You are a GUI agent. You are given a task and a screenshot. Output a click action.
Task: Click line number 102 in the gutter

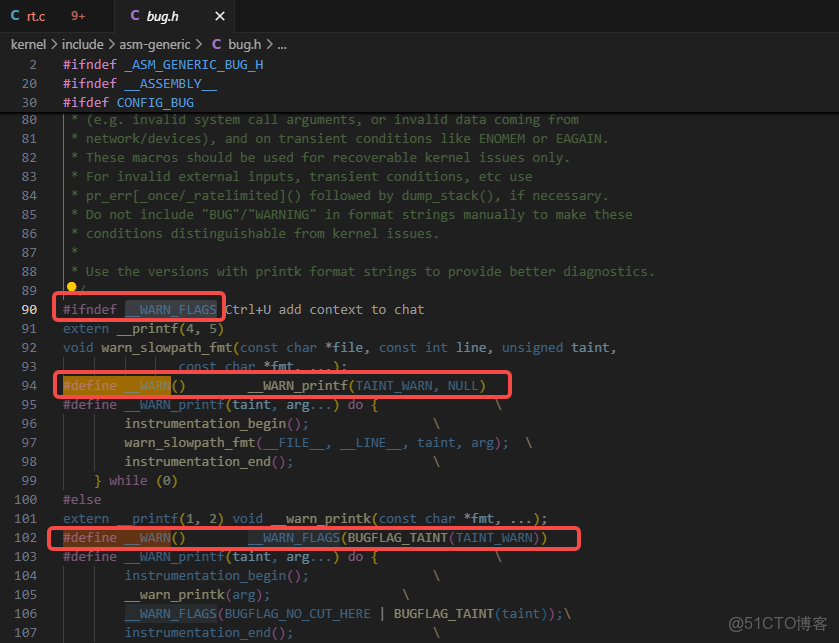click(29, 537)
